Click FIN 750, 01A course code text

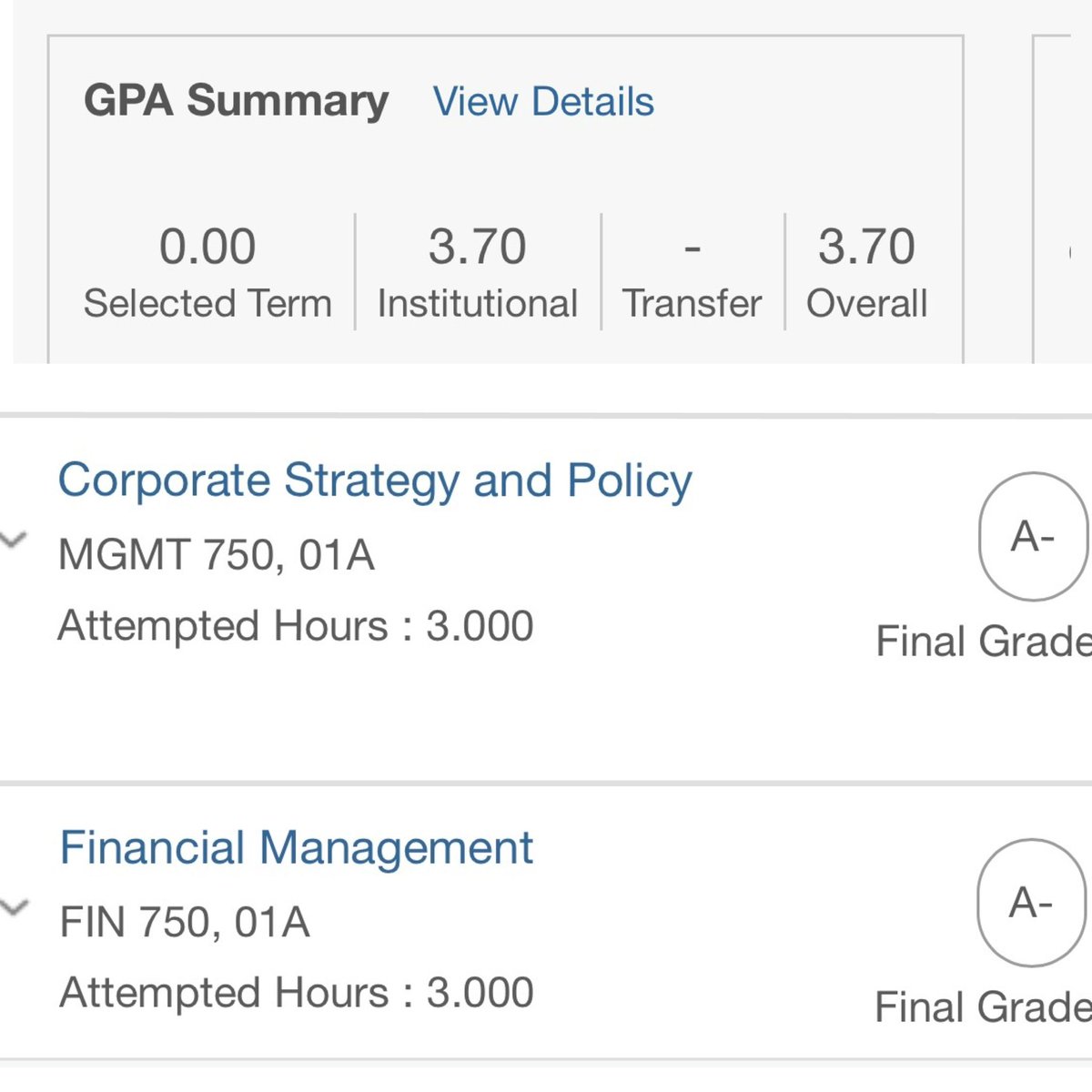pos(185,922)
